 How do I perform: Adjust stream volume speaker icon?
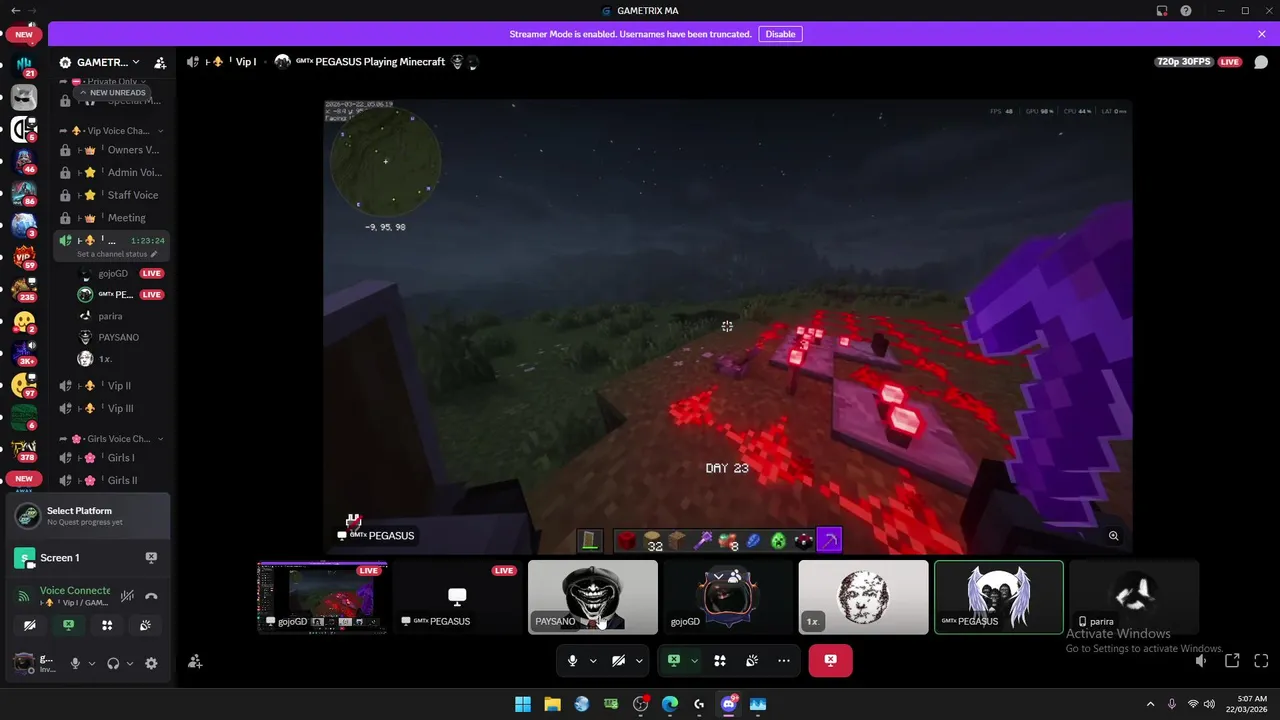pyautogui.click(x=1202, y=661)
